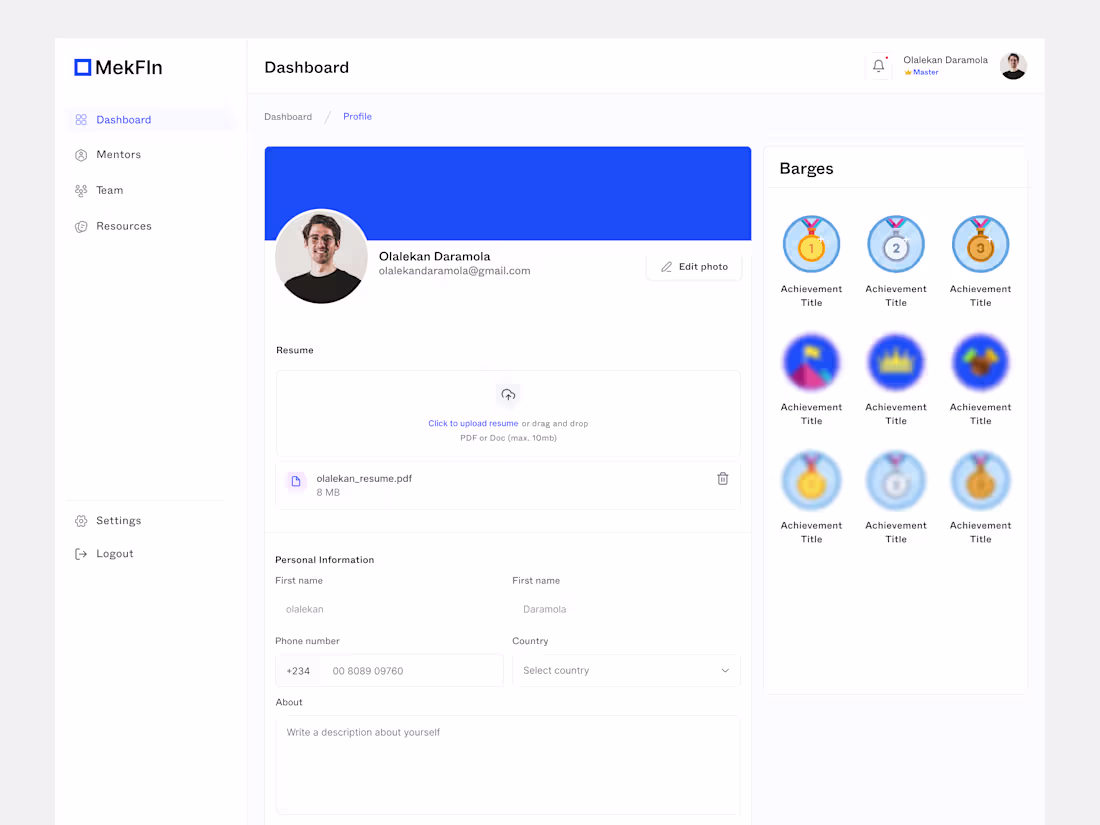The image size is (1100, 825).
Task: Expand the country chevron arrow
Action: tap(725, 670)
